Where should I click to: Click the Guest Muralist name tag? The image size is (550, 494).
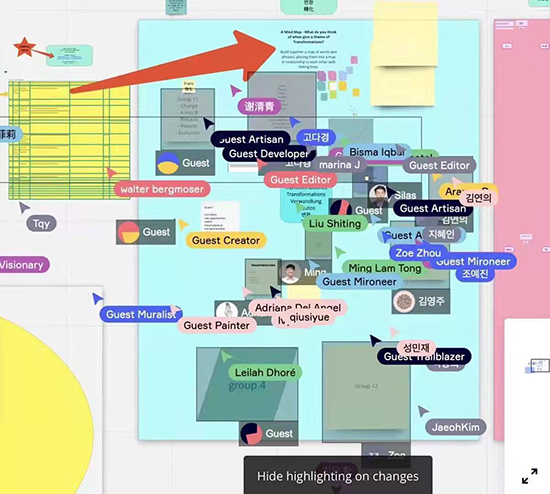(141, 314)
